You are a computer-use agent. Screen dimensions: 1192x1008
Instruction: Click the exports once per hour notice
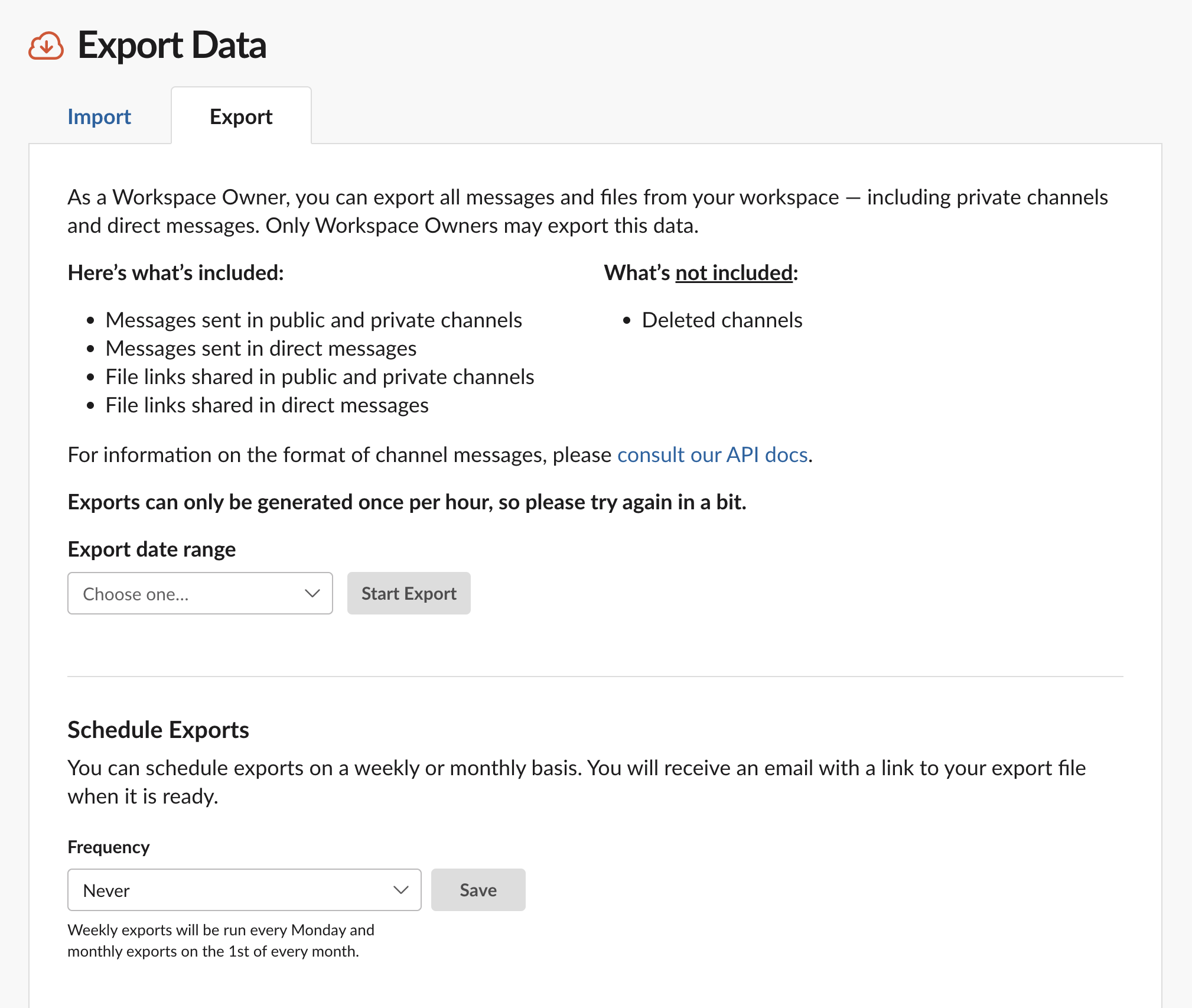(x=407, y=502)
